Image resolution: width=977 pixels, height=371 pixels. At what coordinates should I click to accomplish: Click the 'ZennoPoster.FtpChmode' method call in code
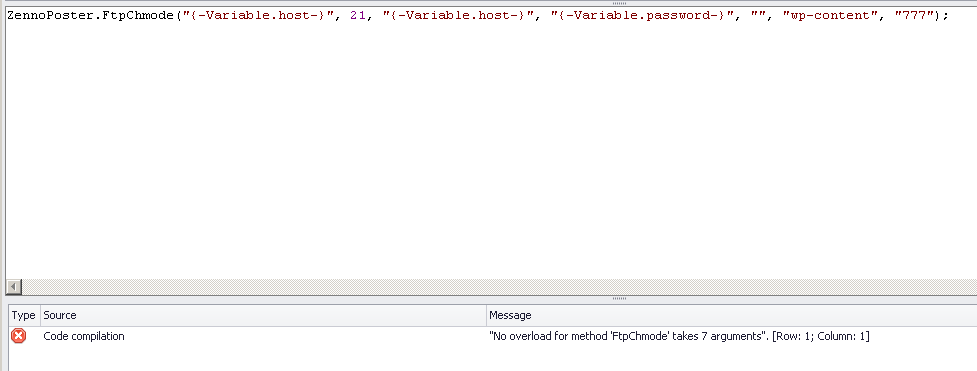pyautogui.click(x=90, y=16)
